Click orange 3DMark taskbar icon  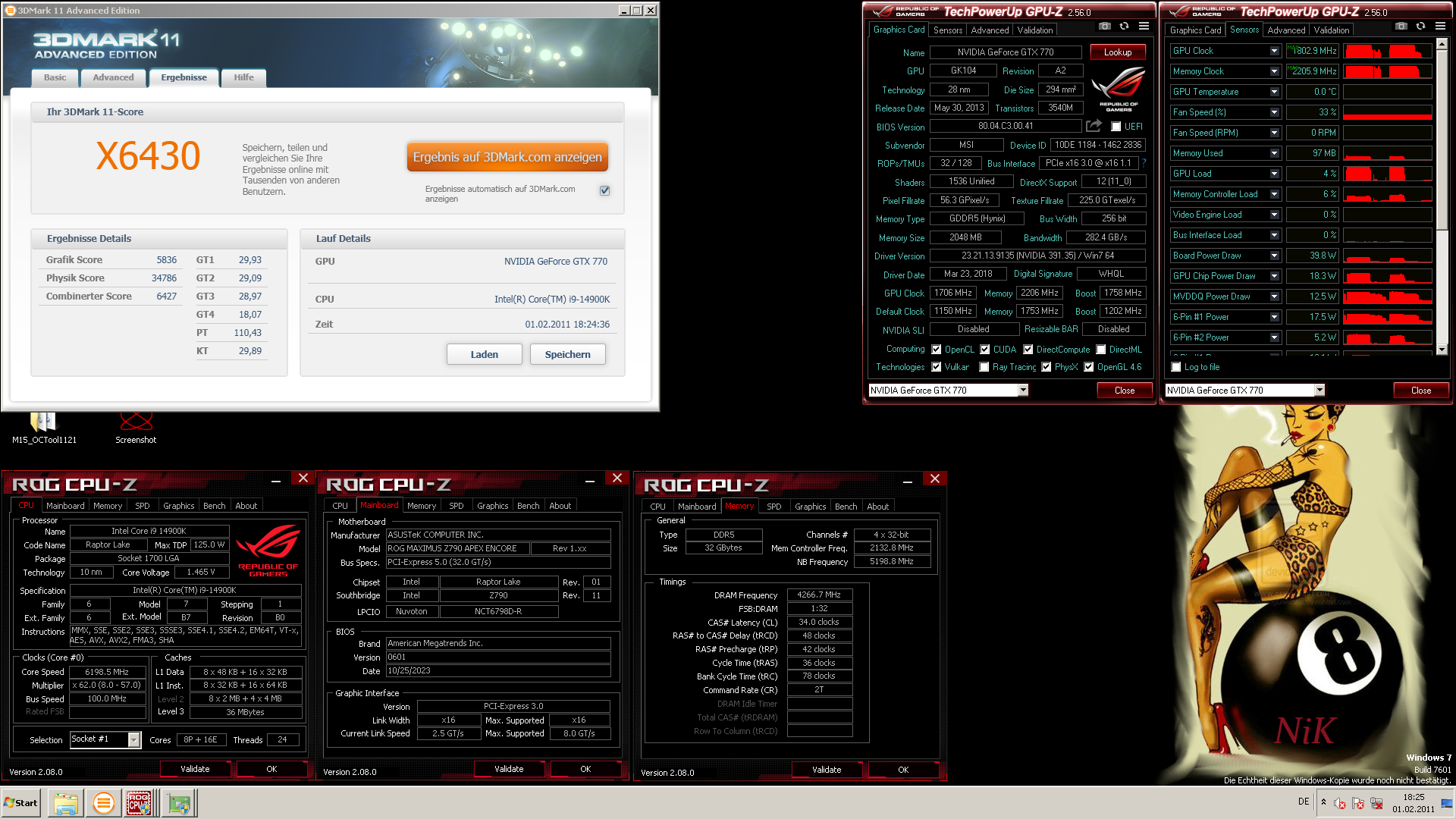click(x=103, y=803)
